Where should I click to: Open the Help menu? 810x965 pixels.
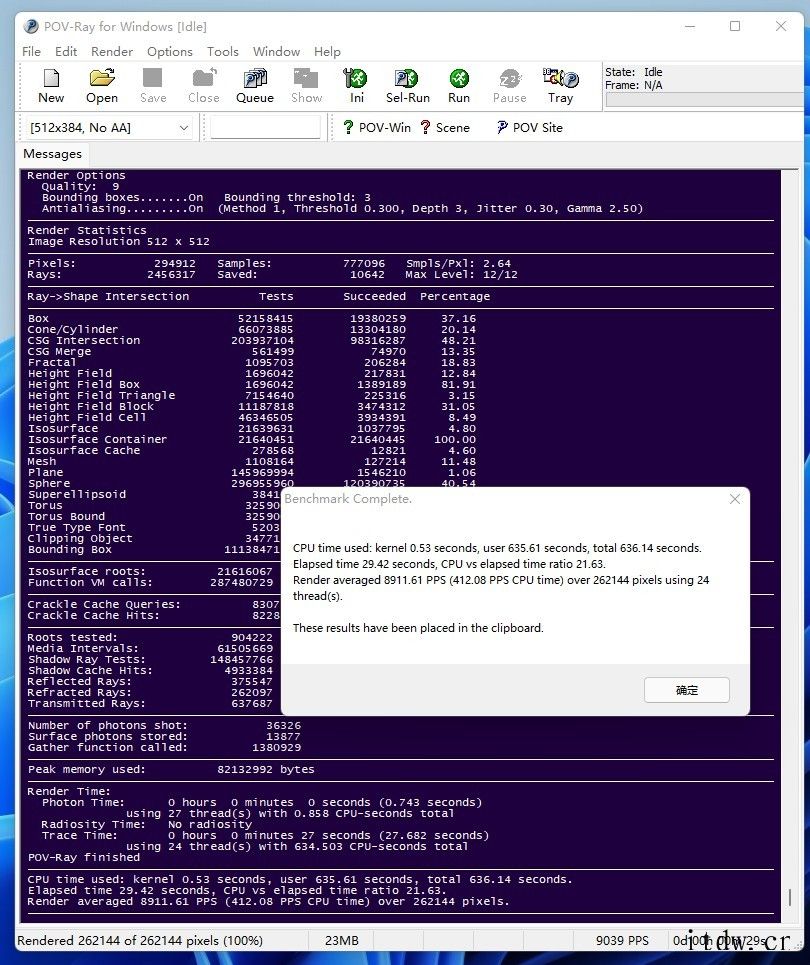327,52
